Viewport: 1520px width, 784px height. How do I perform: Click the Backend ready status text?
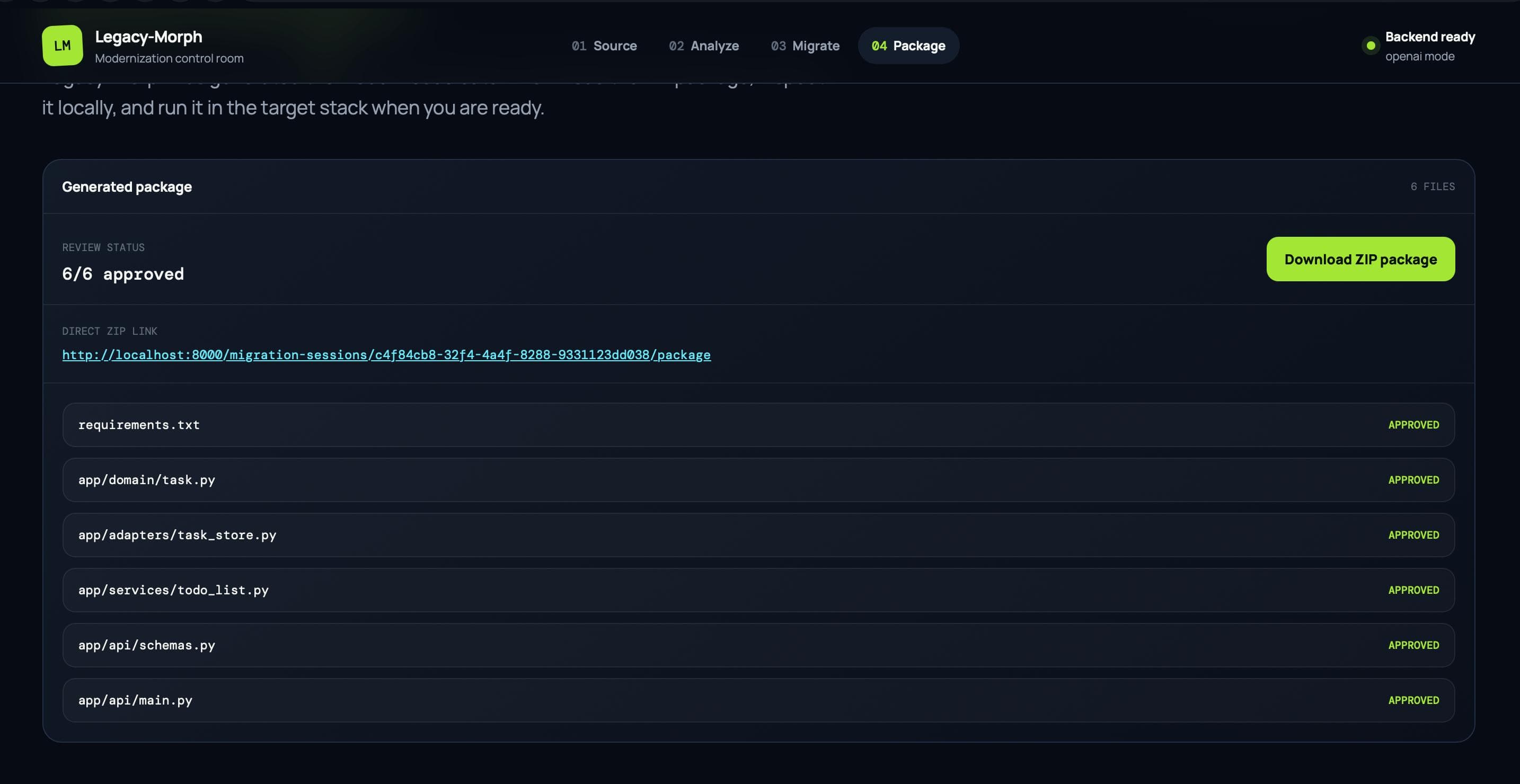pyautogui.click(x=1430, y=37)
